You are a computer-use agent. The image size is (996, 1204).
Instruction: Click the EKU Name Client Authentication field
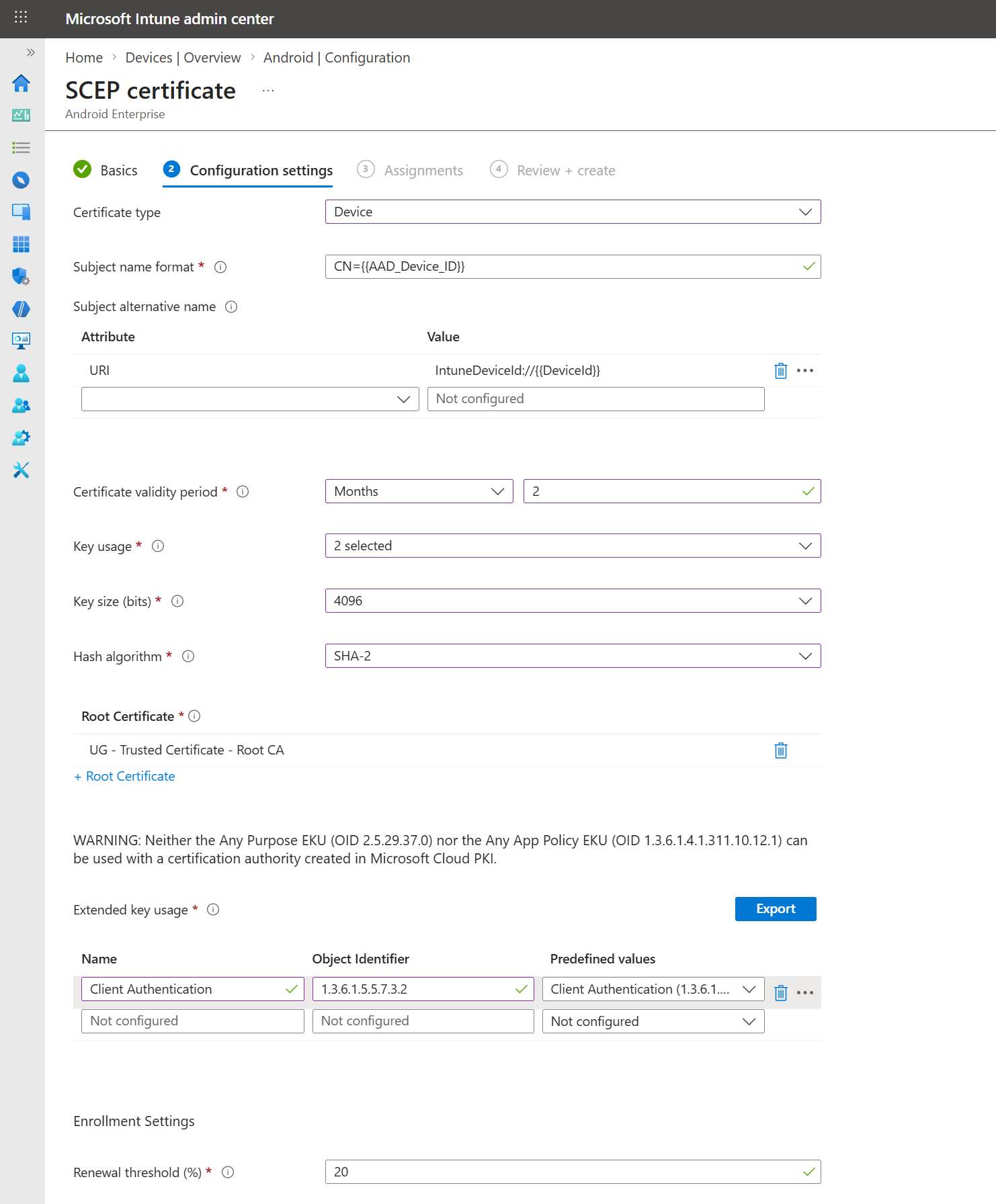pyautogui.click(x=193, y=989)
